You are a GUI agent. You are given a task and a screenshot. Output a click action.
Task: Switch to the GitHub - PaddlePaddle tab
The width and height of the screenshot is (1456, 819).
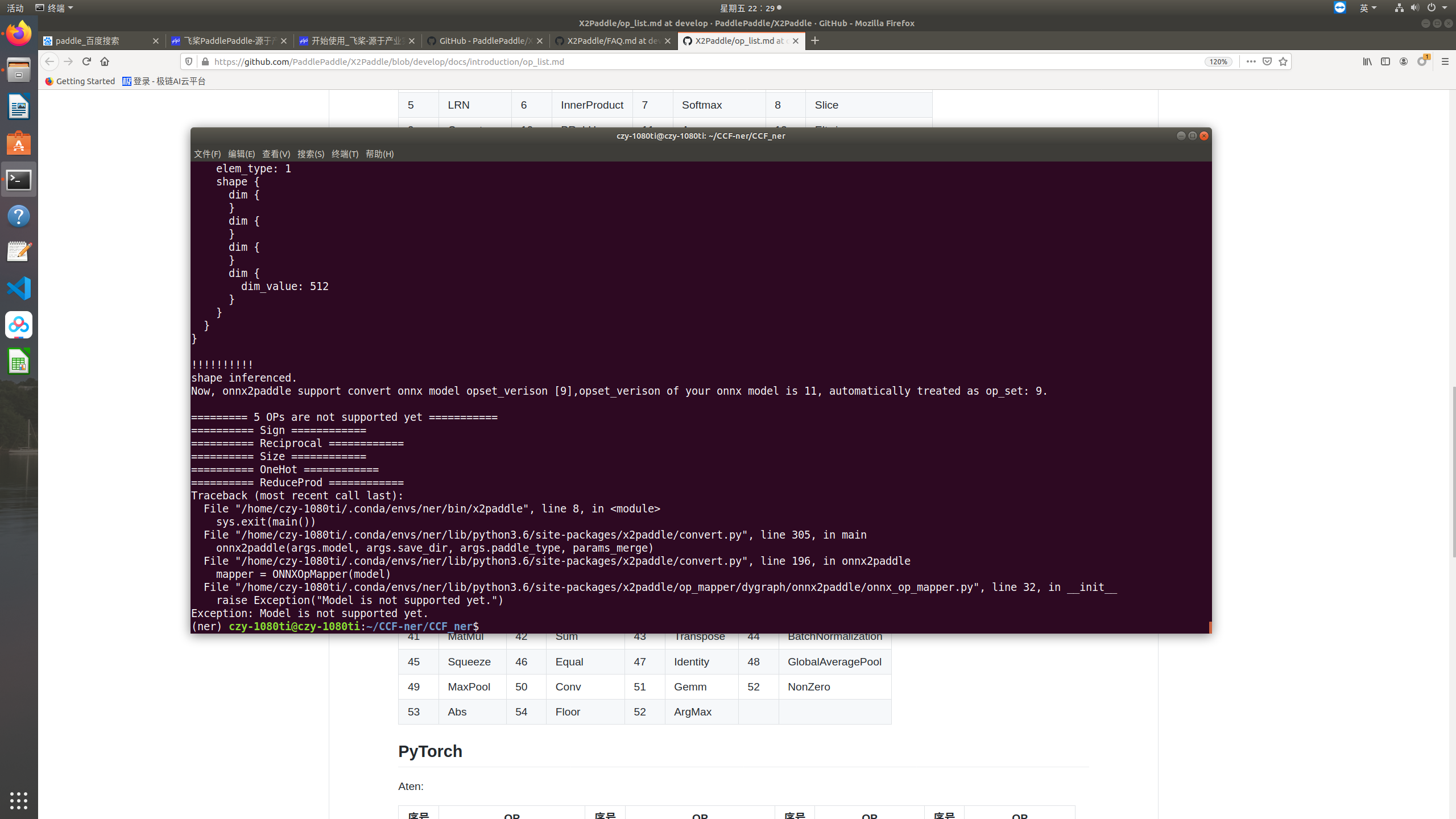click(x=485, y=41)
